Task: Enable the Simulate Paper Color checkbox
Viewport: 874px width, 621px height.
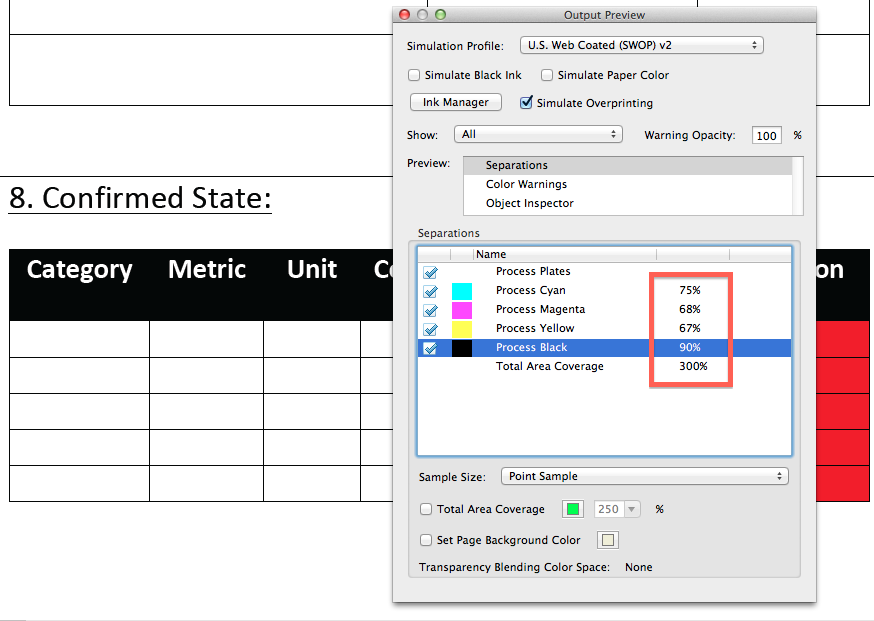Action: (x=547, y=75)
